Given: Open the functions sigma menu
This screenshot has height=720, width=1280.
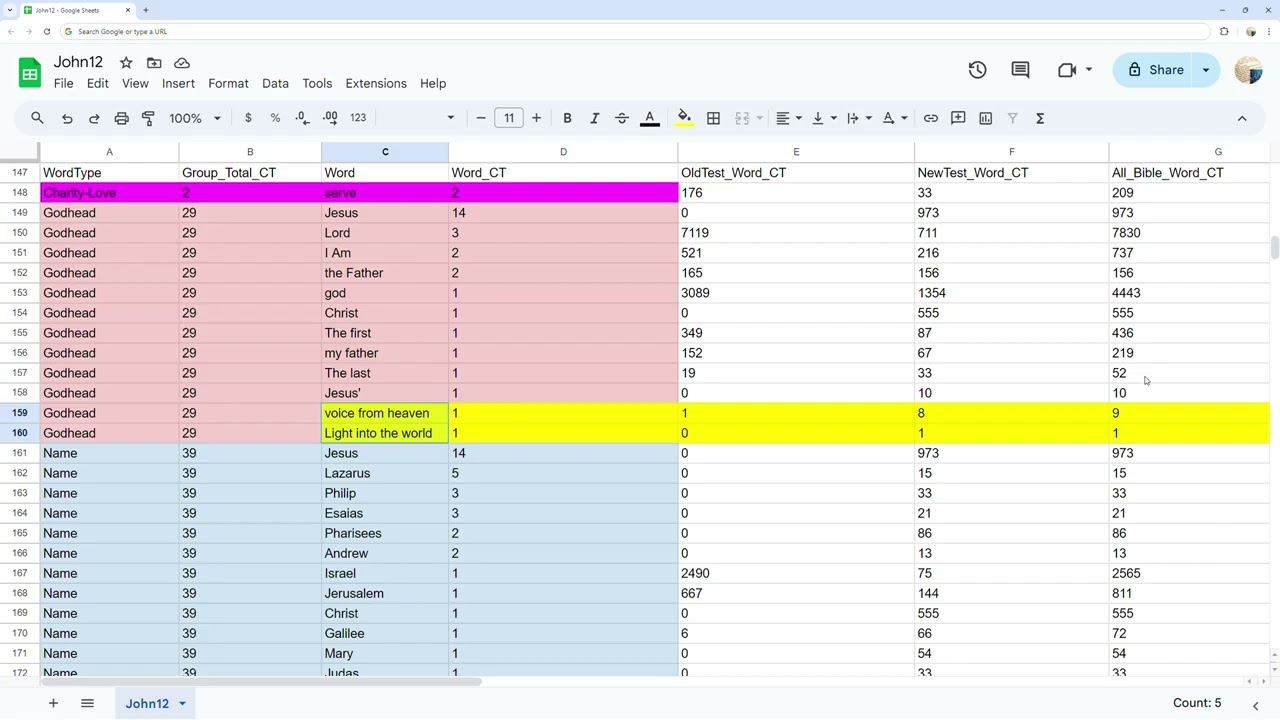Looking at the screenshot, I should pos(1040,118).
